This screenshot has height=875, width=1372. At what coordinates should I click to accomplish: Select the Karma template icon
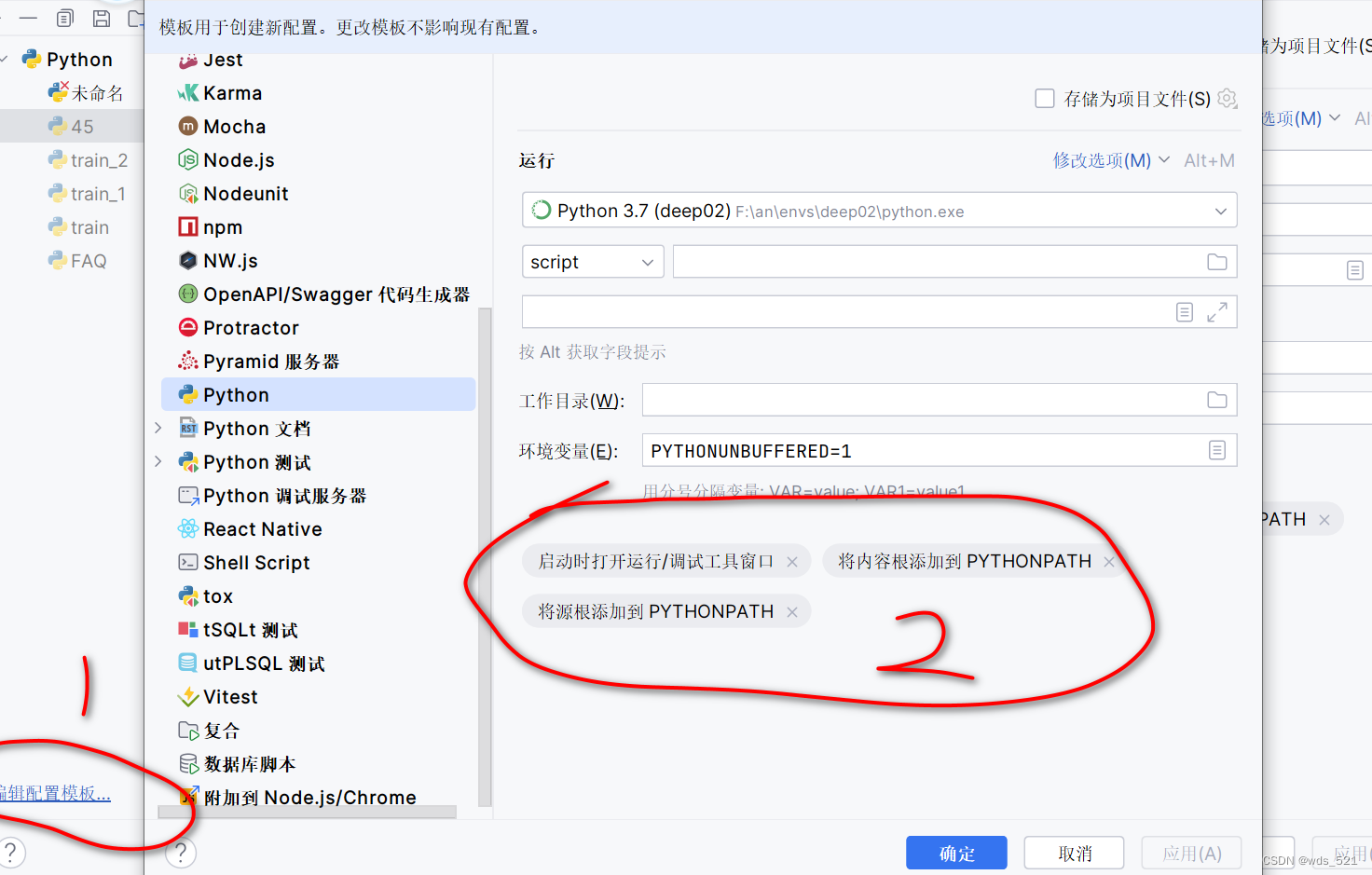pyautogui.click(x=188, y=93)
